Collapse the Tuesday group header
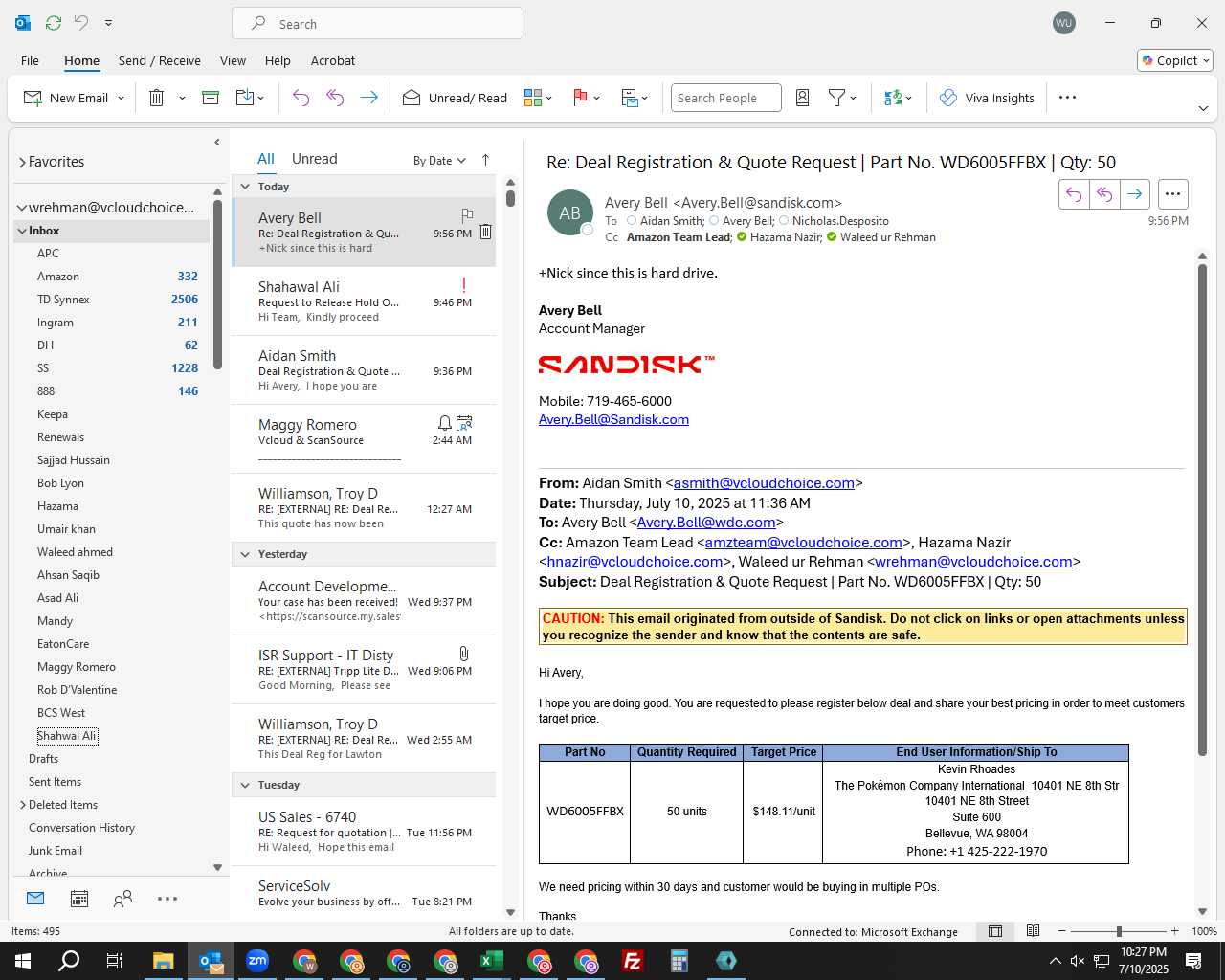 pos(245,785)
